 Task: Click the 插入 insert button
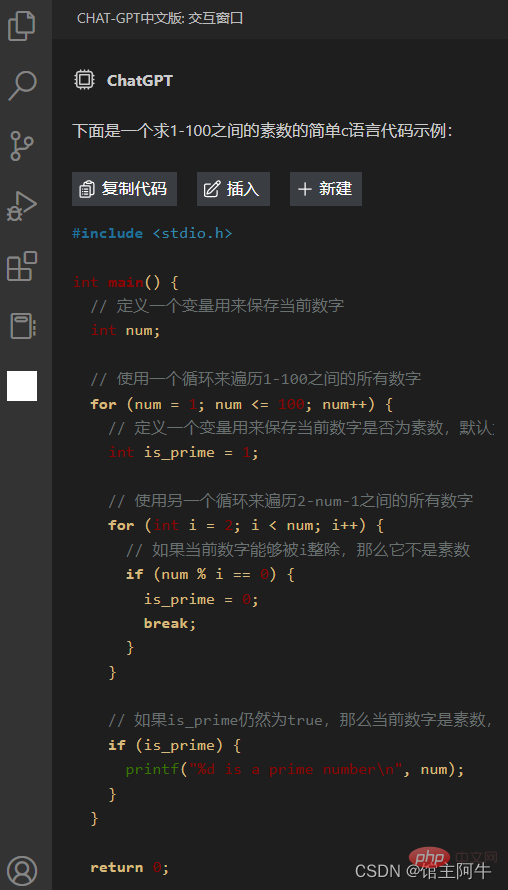(x=233, y=189)
